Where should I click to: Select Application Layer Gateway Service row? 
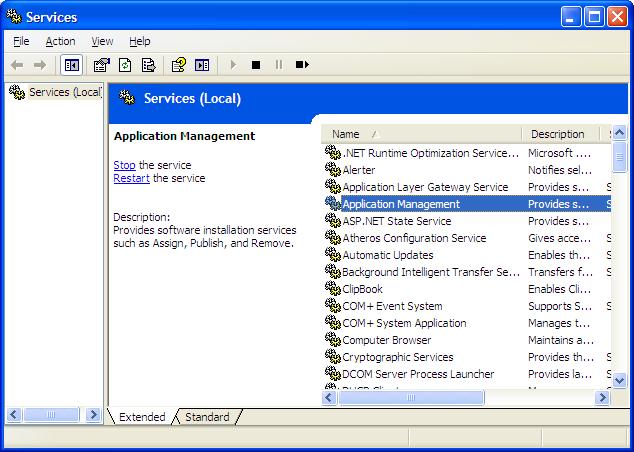pos(467,187)
